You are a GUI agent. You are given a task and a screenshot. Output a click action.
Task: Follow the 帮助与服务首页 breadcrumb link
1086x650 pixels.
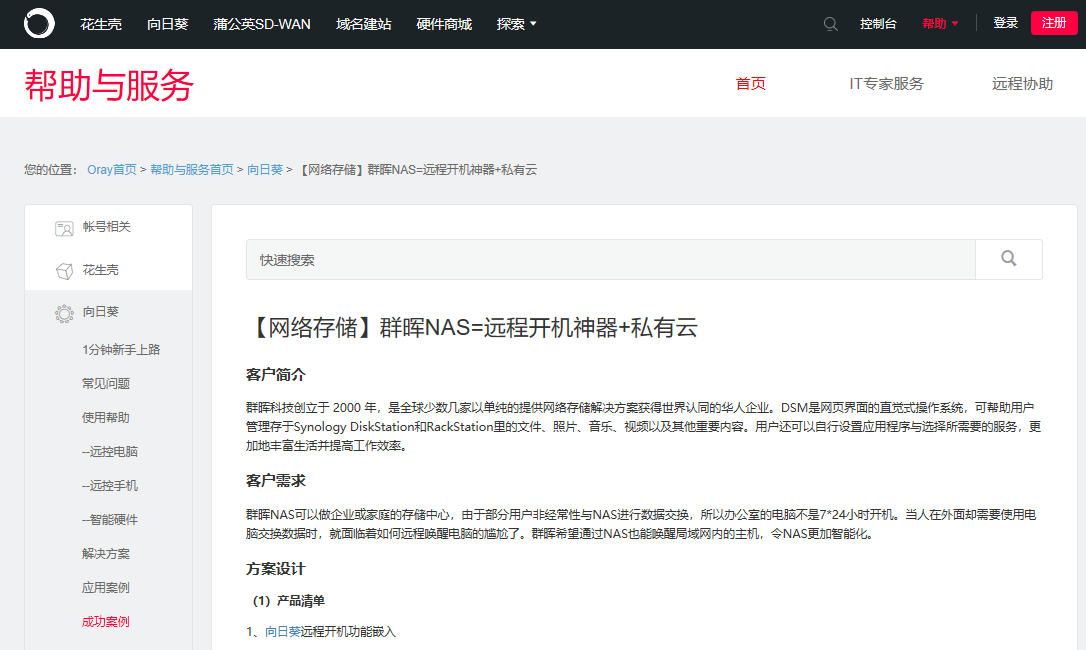192,170
